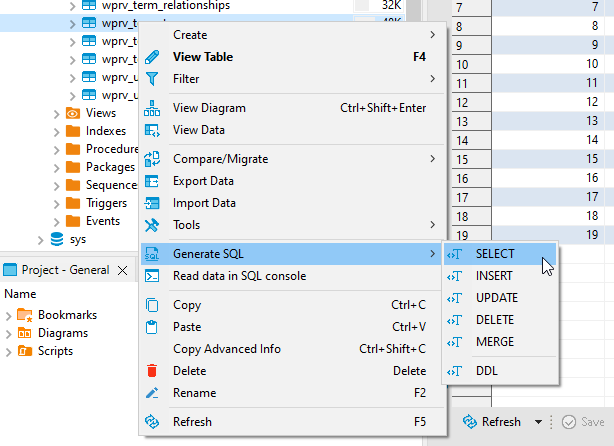Click the Export Data icon

152,181
